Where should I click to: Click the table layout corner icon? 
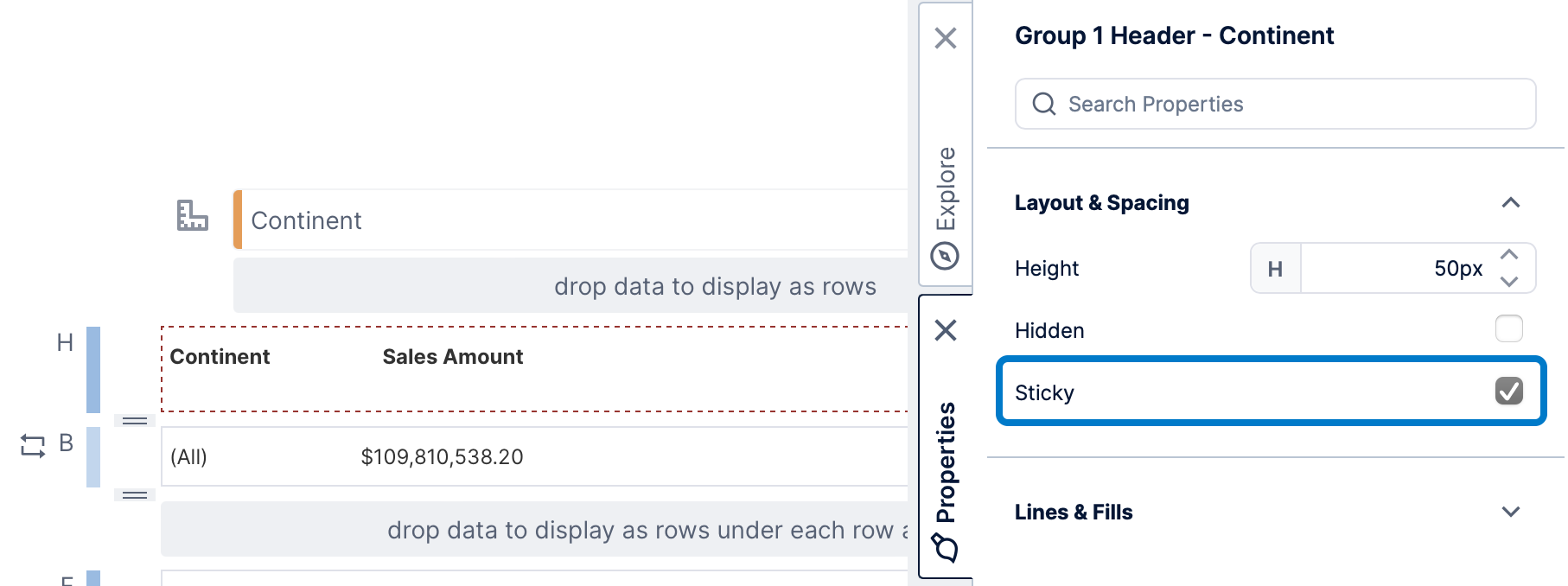click(192, 215)
